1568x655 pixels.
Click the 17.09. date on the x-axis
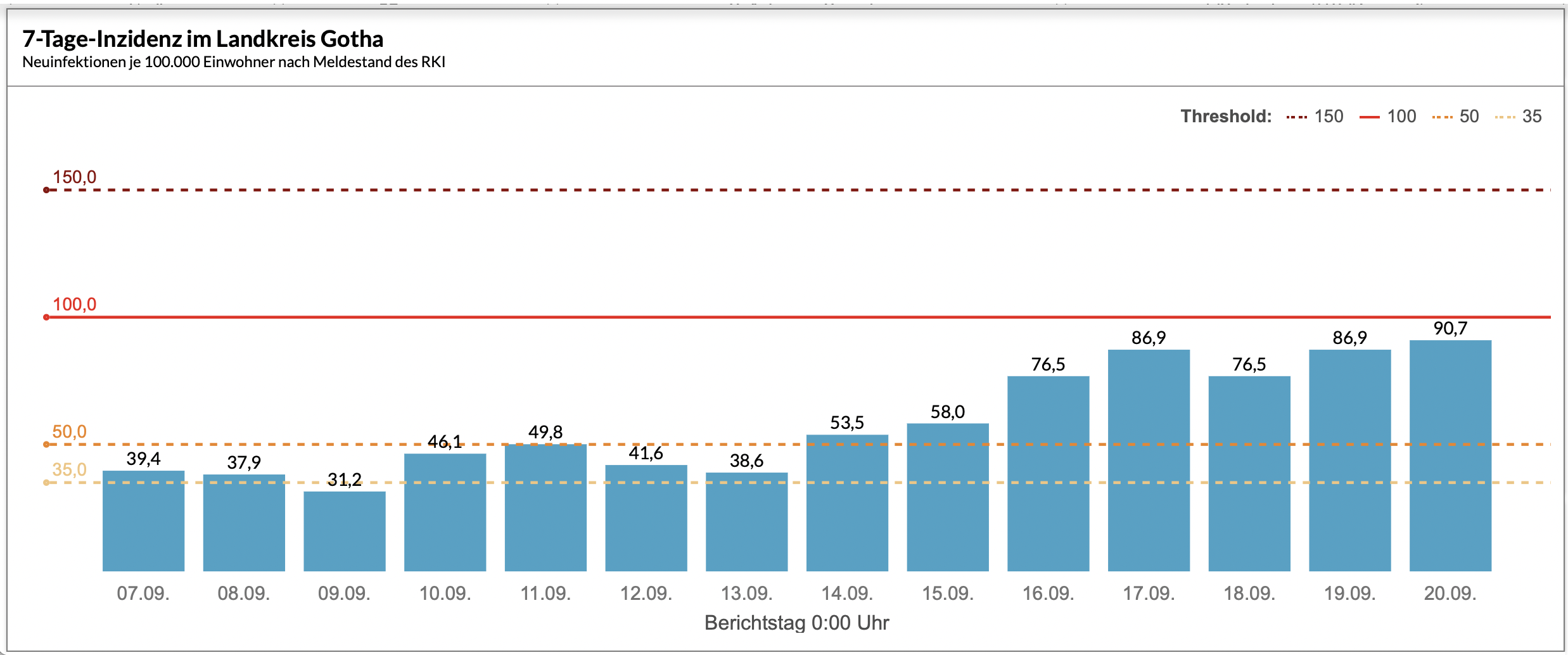point(1149,594)
